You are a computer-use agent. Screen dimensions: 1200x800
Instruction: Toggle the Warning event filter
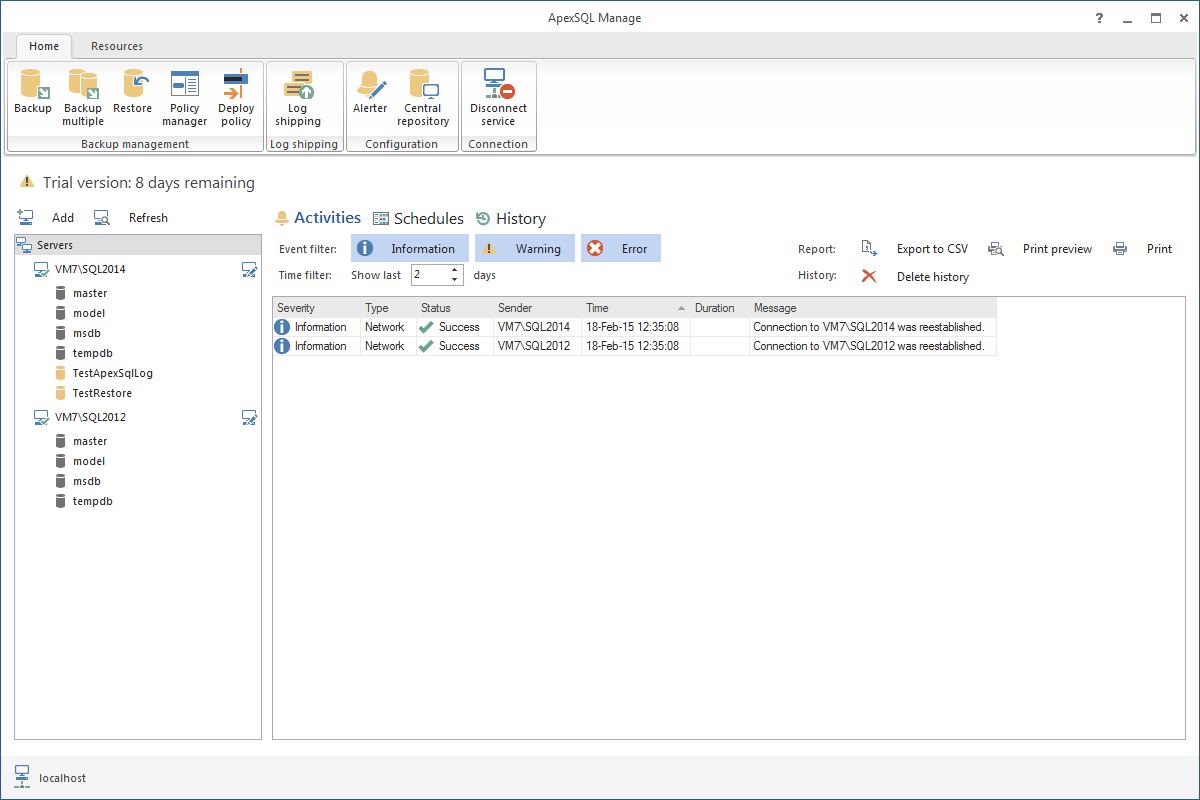(x=525, y=249)
